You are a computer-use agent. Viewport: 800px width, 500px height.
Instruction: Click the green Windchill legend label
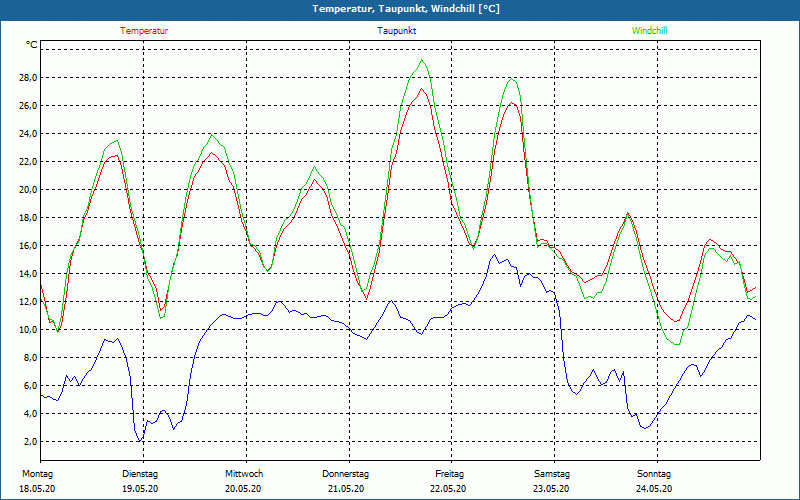click(x=649, y=31)
